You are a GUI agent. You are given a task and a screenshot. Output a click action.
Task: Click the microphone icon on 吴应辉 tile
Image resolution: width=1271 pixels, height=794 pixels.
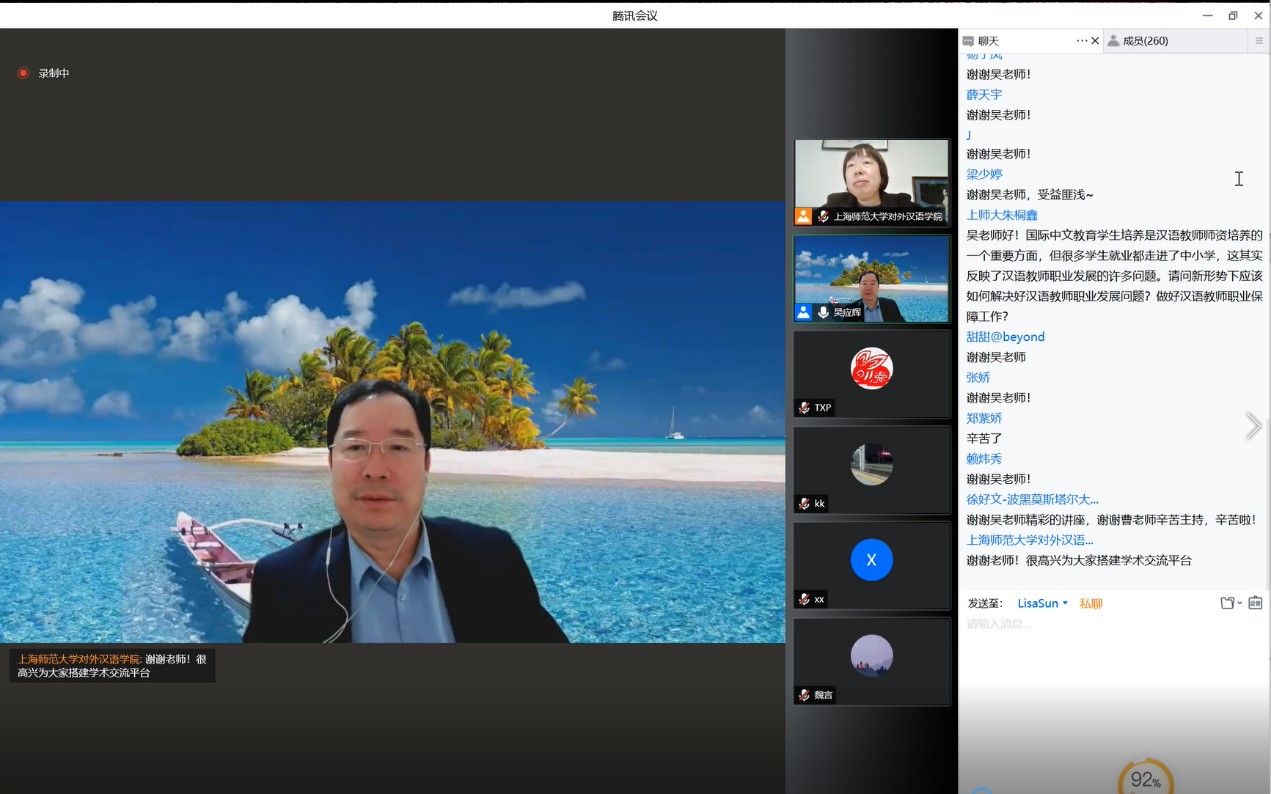tap(823, 312)
